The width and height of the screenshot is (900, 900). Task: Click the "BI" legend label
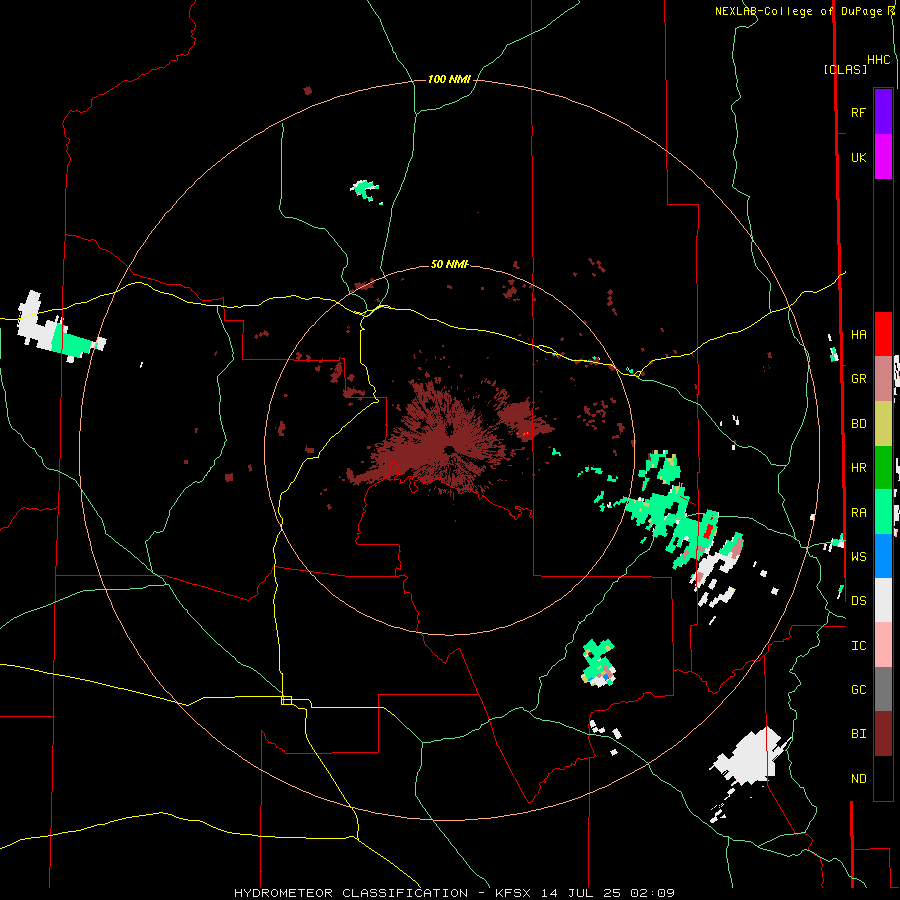tap(858, 734)
